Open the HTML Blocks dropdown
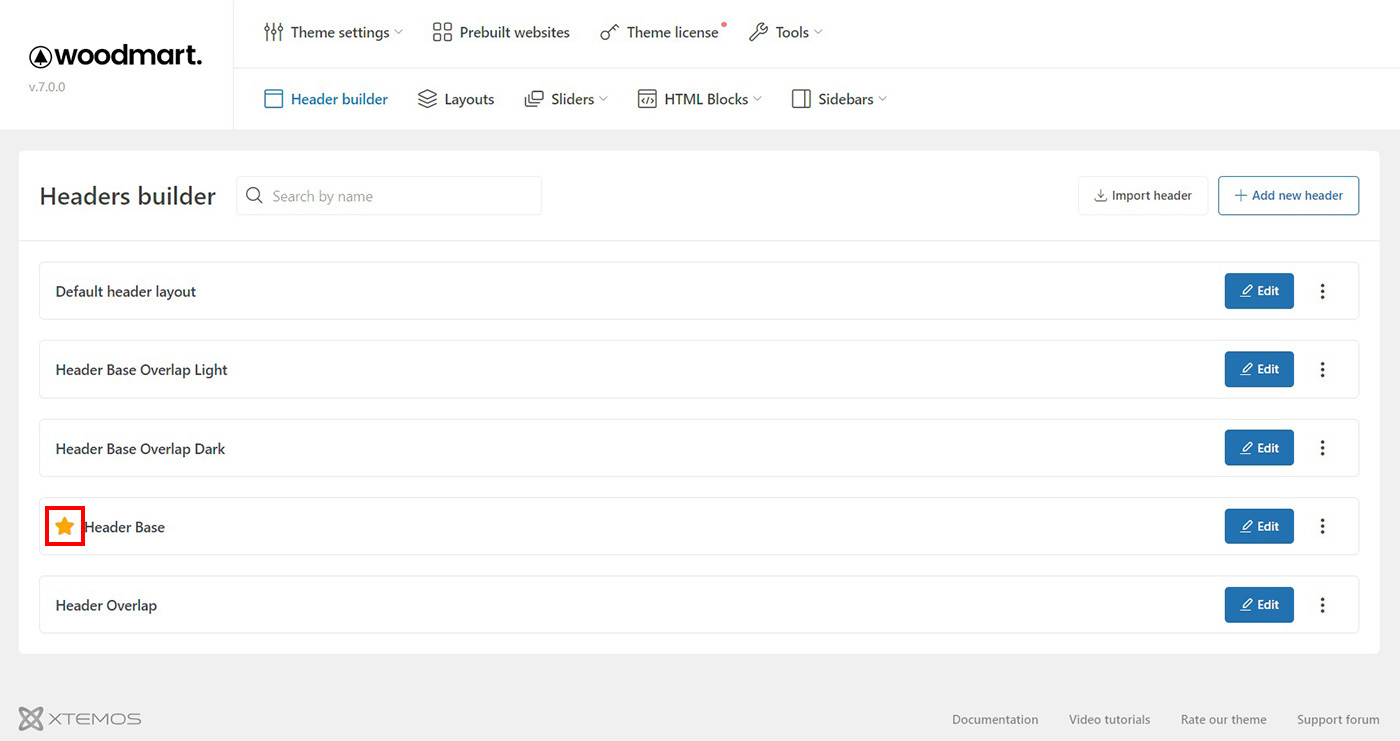The image size is (1400, 741). (x=700, y=99)
